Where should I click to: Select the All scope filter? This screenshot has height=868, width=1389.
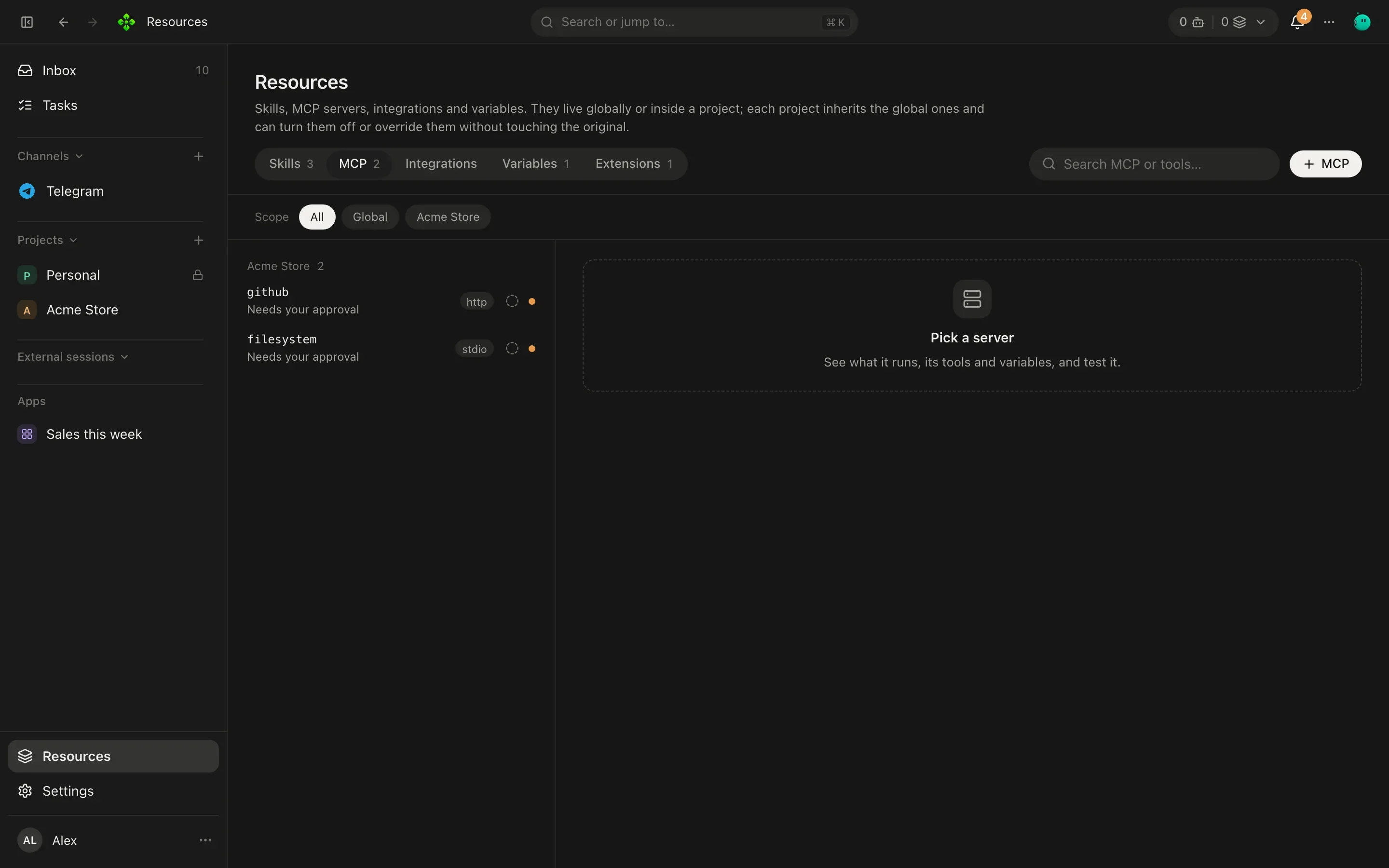coord(317,217)
